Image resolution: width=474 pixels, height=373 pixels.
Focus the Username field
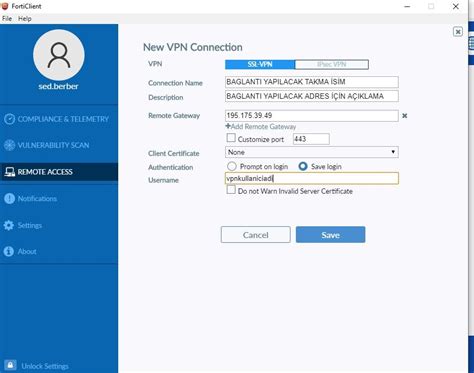click(312, 178)
